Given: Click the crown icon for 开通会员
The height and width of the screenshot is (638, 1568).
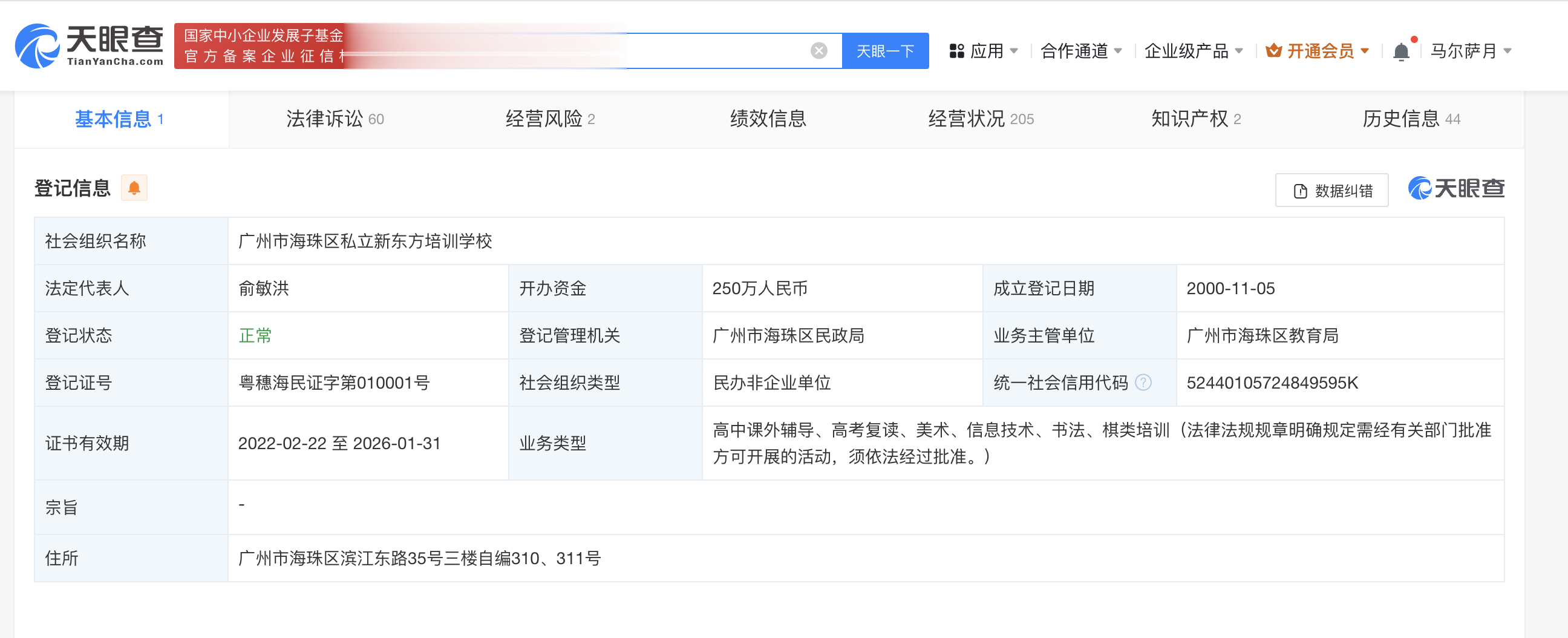Looking at the screenshot, I should point(1273,51).
